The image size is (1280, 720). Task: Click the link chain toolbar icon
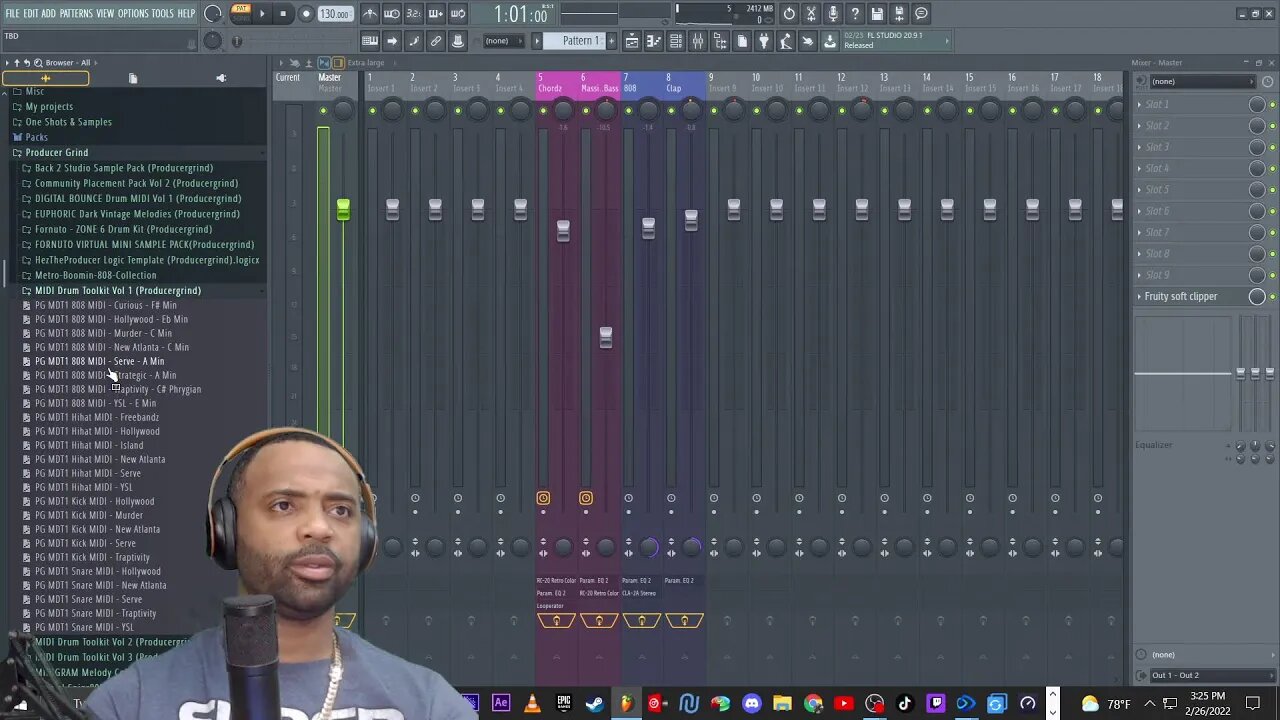436,41
